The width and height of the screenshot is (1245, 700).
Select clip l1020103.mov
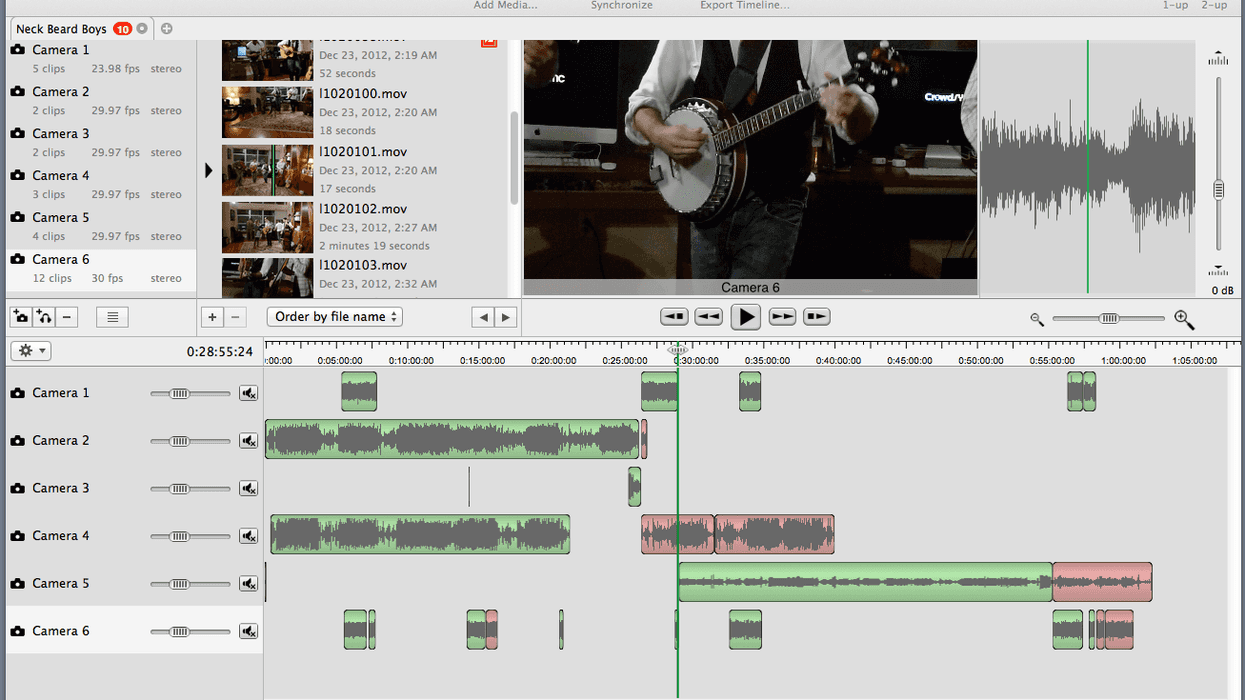pyautogui.click(x=363, y=265)
